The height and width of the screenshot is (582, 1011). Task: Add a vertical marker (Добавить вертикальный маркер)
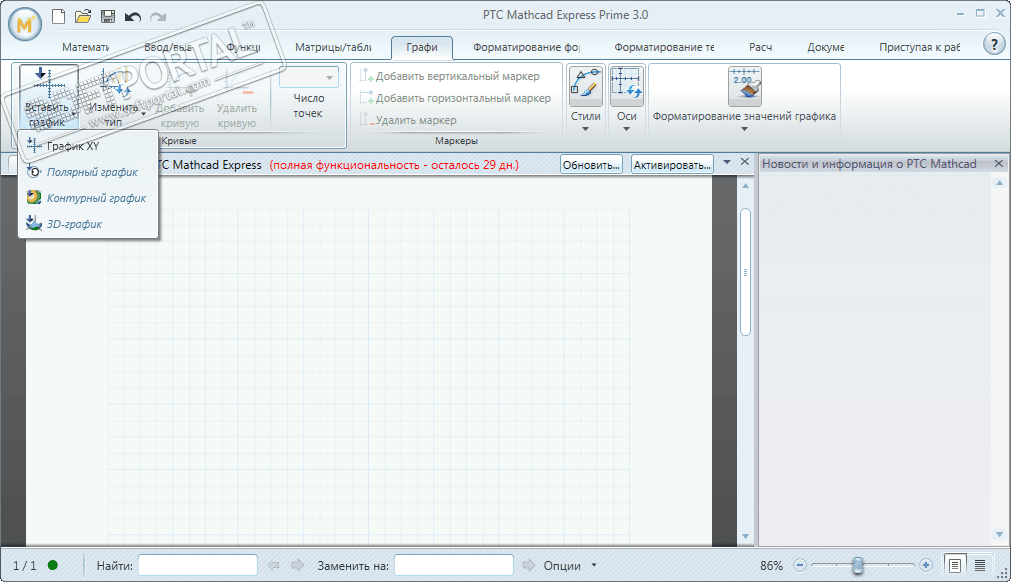449,76
